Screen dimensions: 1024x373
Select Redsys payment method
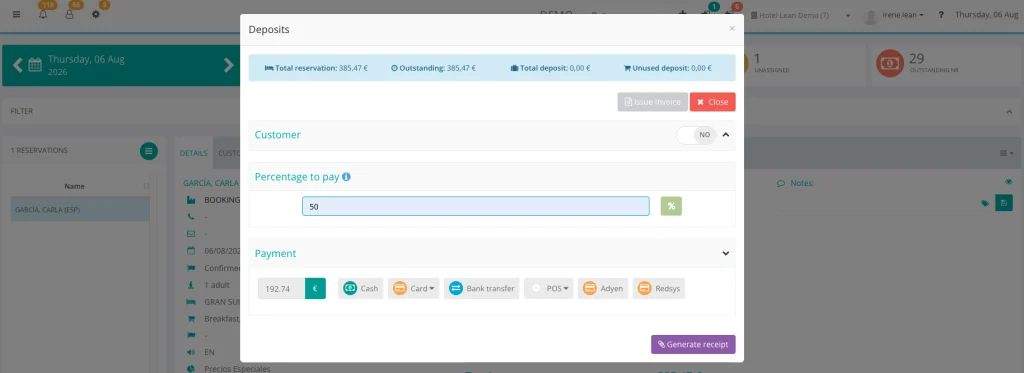click(x=658, y=288)
